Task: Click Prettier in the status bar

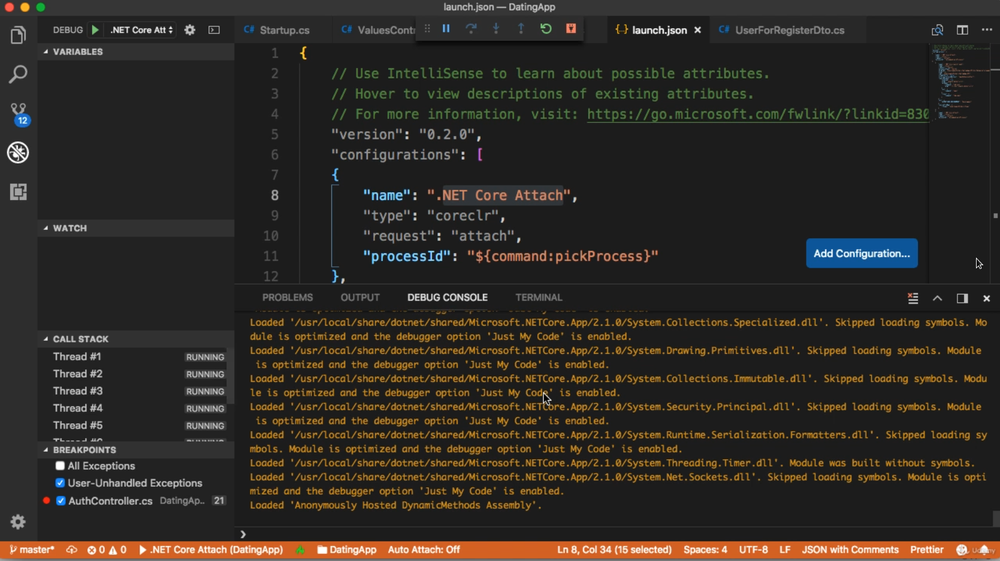Action: pyautogui.click(x=926, y=550)
